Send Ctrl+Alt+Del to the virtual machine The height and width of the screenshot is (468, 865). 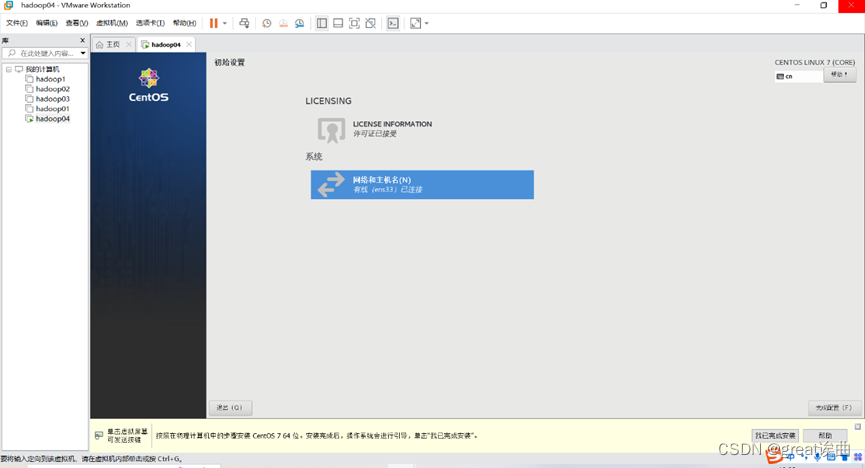(244, 23)
